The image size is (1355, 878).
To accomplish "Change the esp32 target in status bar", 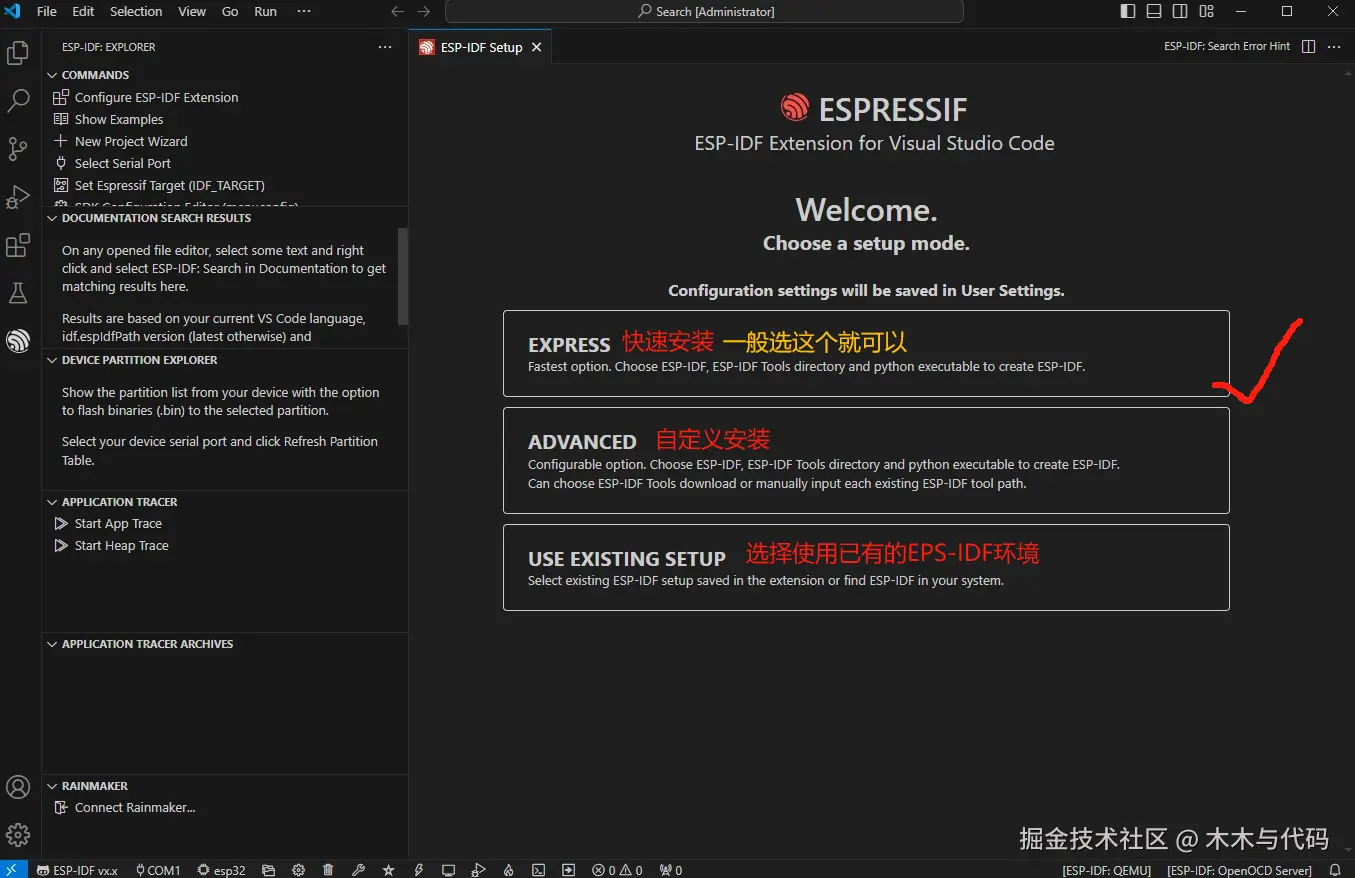I will point(221,870).
